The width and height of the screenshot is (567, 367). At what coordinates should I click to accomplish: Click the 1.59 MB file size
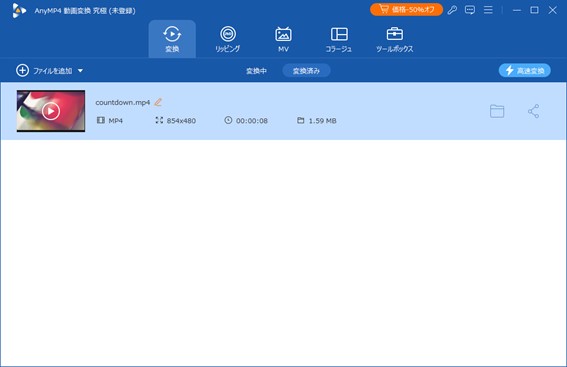323,121
